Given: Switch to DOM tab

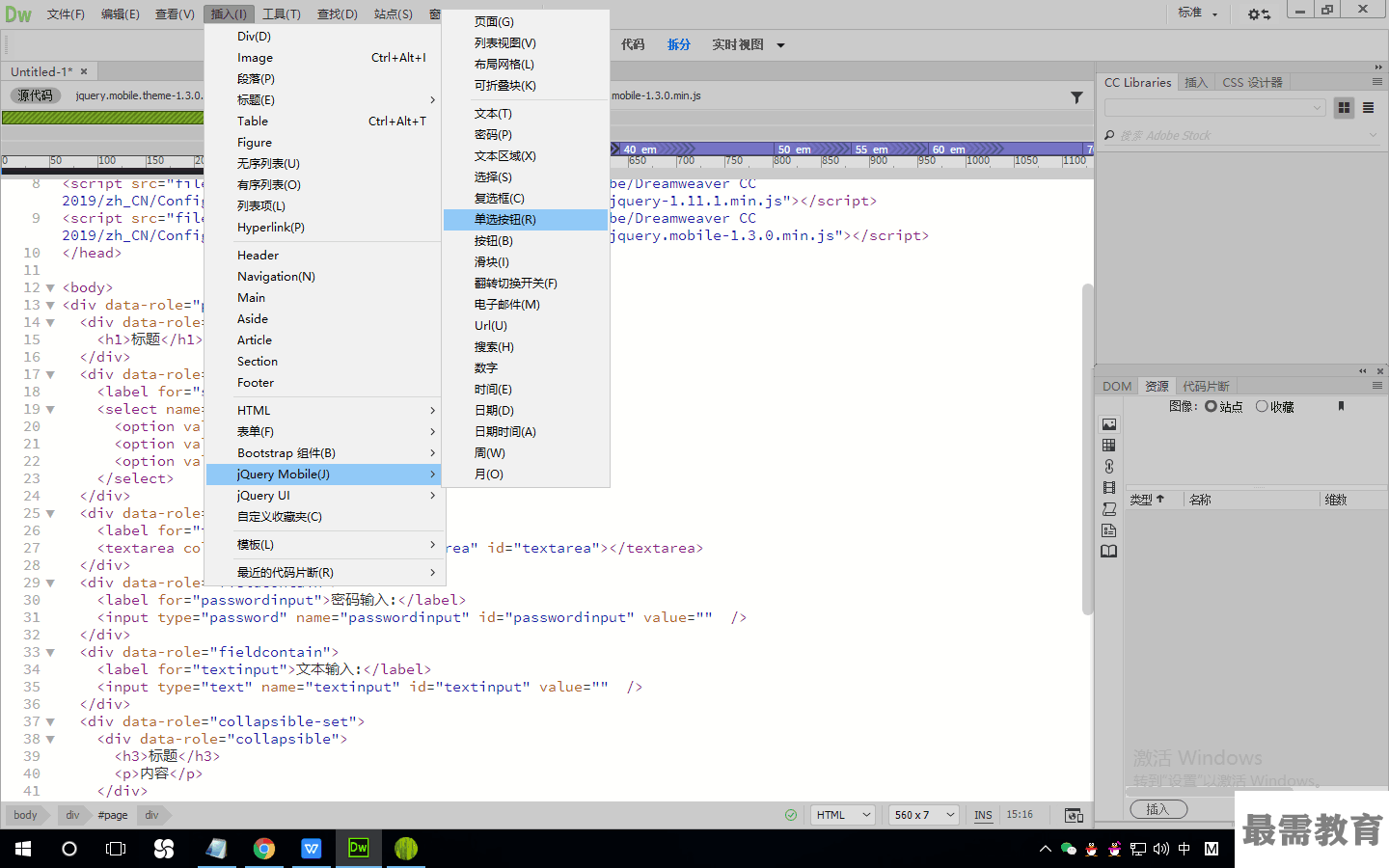Looking at the screenshot, I should click(1117, 386).
